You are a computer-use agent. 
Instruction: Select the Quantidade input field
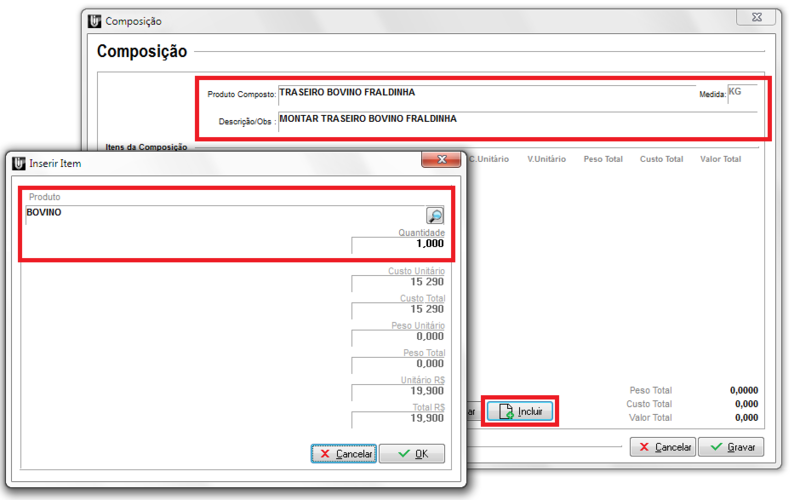click(398, 244)
